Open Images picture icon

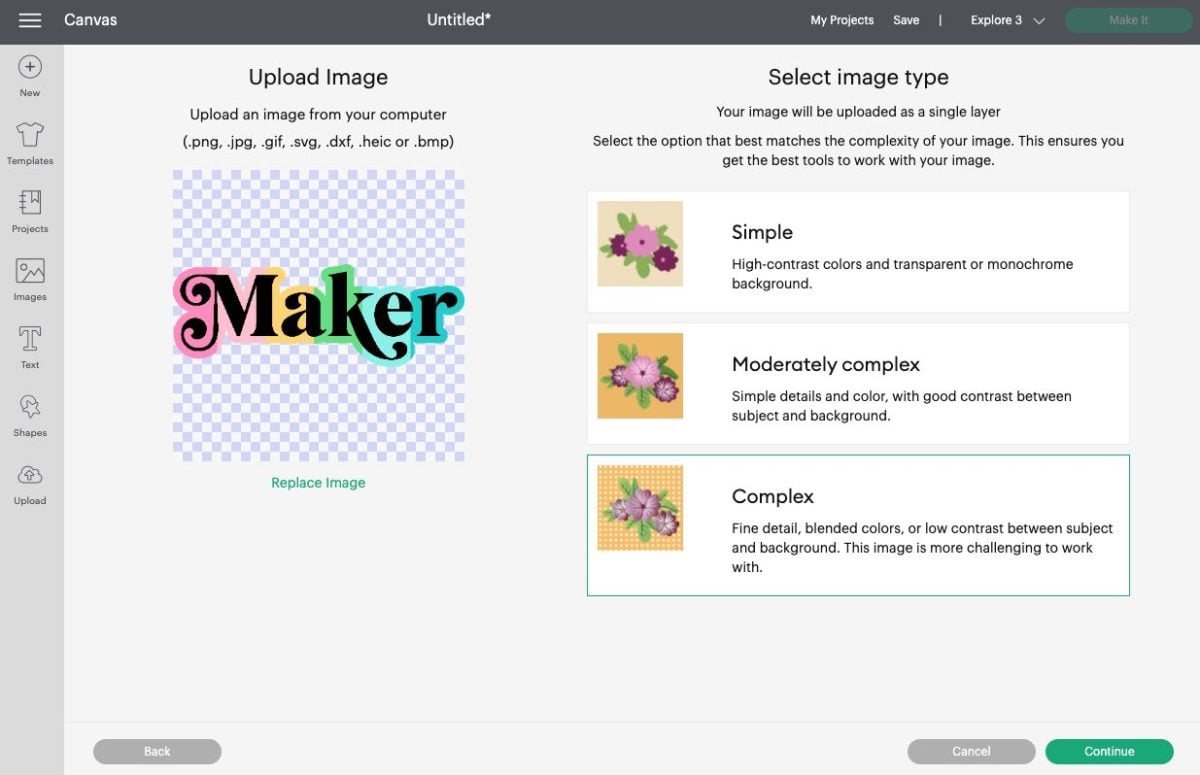tap(30, 271)
